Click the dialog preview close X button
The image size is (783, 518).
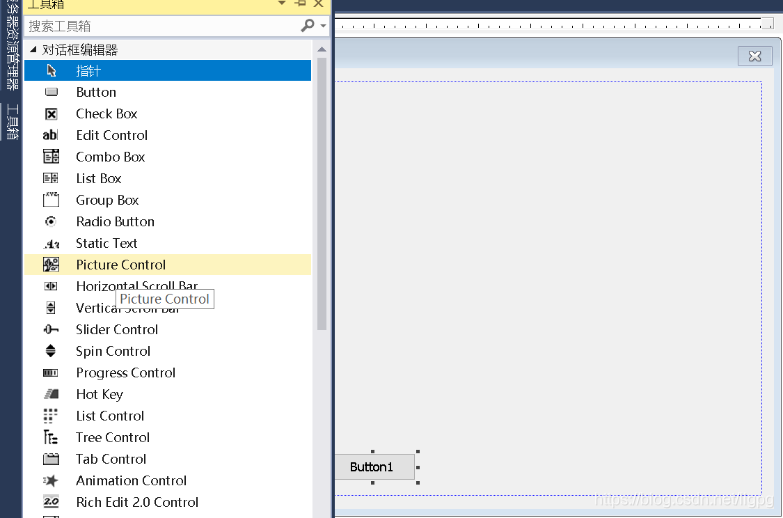point(755,56)
